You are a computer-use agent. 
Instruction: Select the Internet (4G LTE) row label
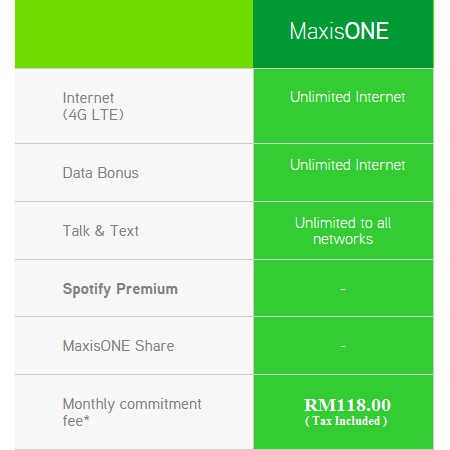pos(93,106)
